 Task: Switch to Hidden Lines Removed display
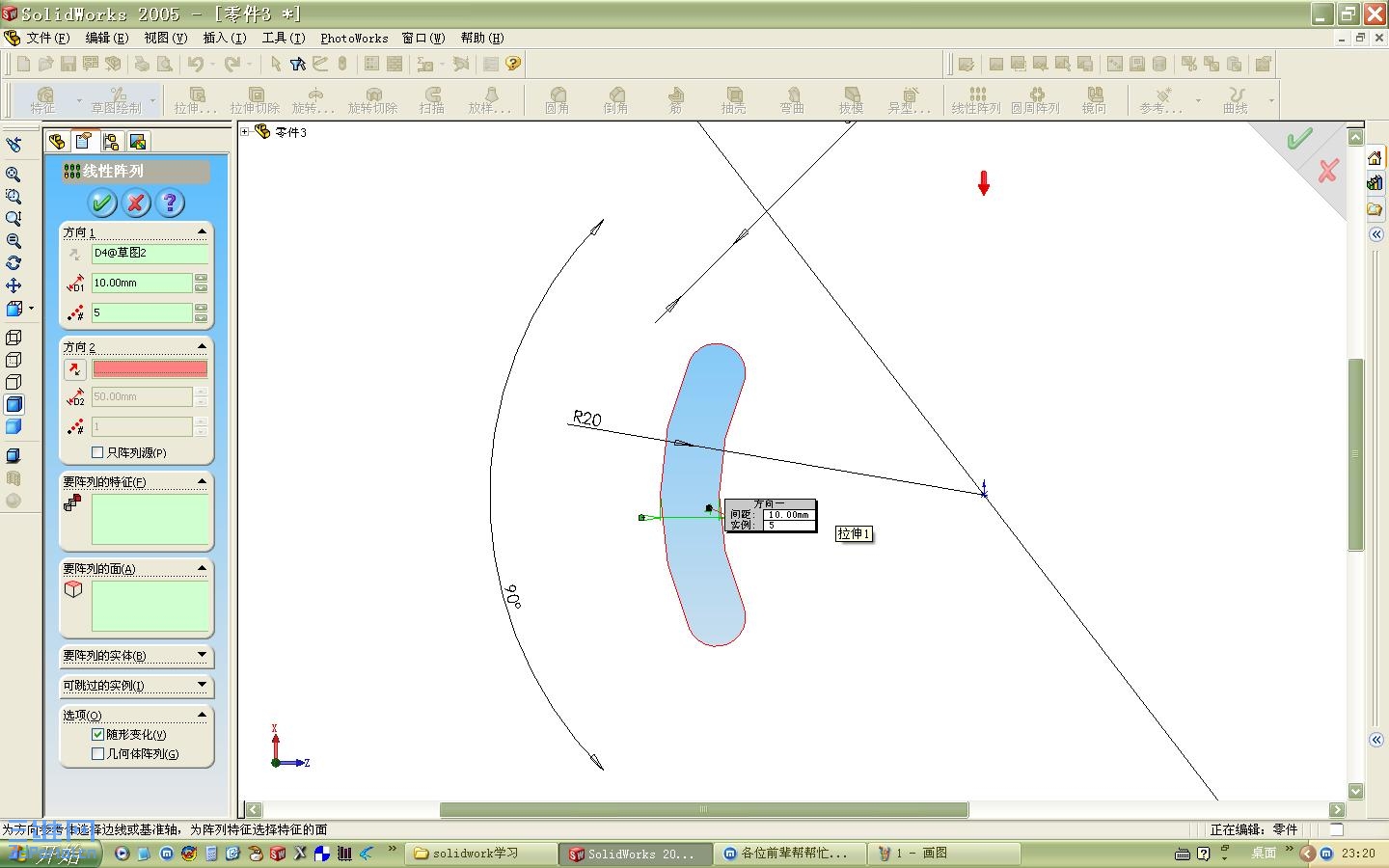click(14, 382)
